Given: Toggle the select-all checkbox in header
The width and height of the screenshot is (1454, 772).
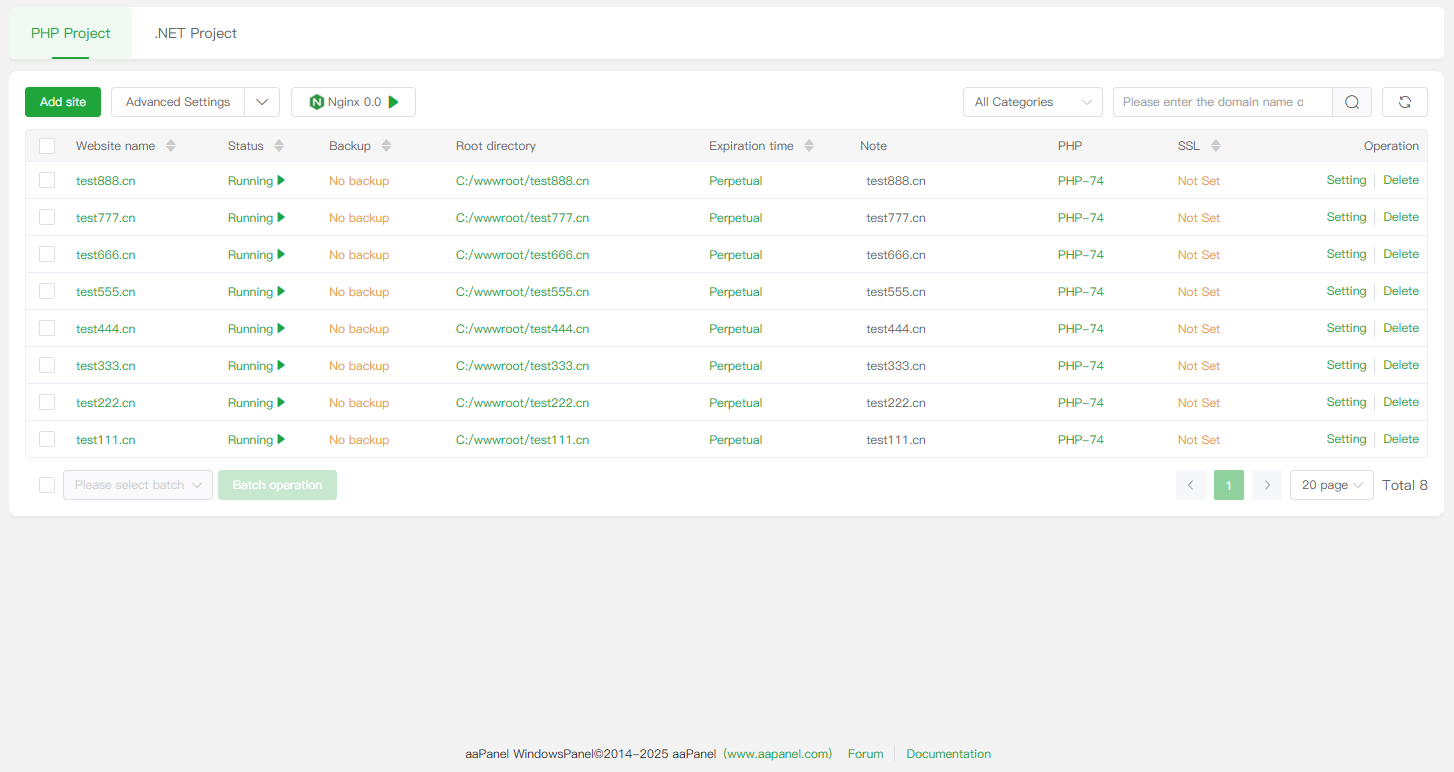Looking at the screenshot, I should coord(47,146).
